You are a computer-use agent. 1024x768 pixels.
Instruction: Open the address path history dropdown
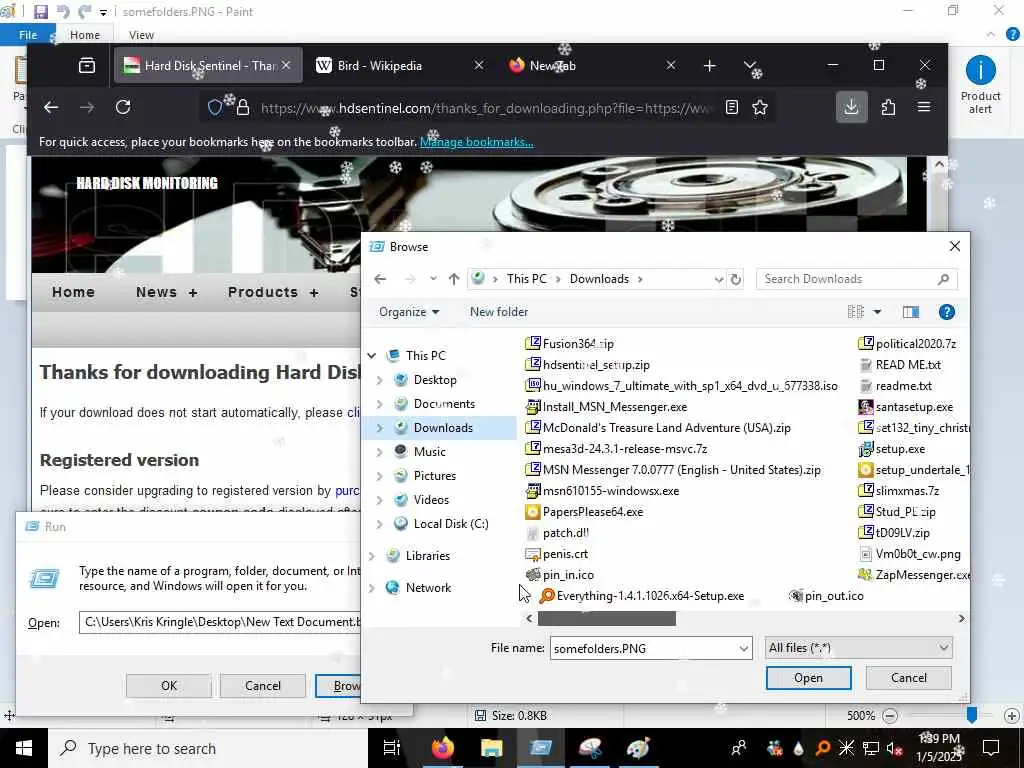coord(718,280)
